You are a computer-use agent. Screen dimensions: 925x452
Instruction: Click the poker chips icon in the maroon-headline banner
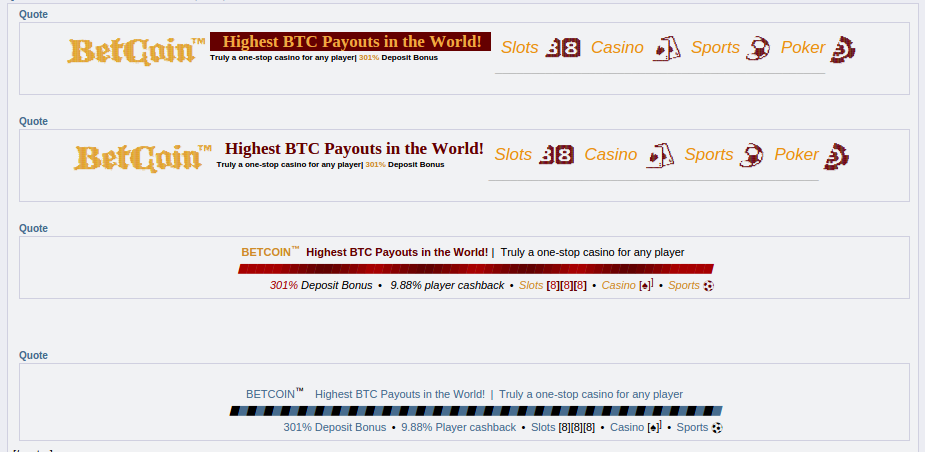tap(843, 49)
